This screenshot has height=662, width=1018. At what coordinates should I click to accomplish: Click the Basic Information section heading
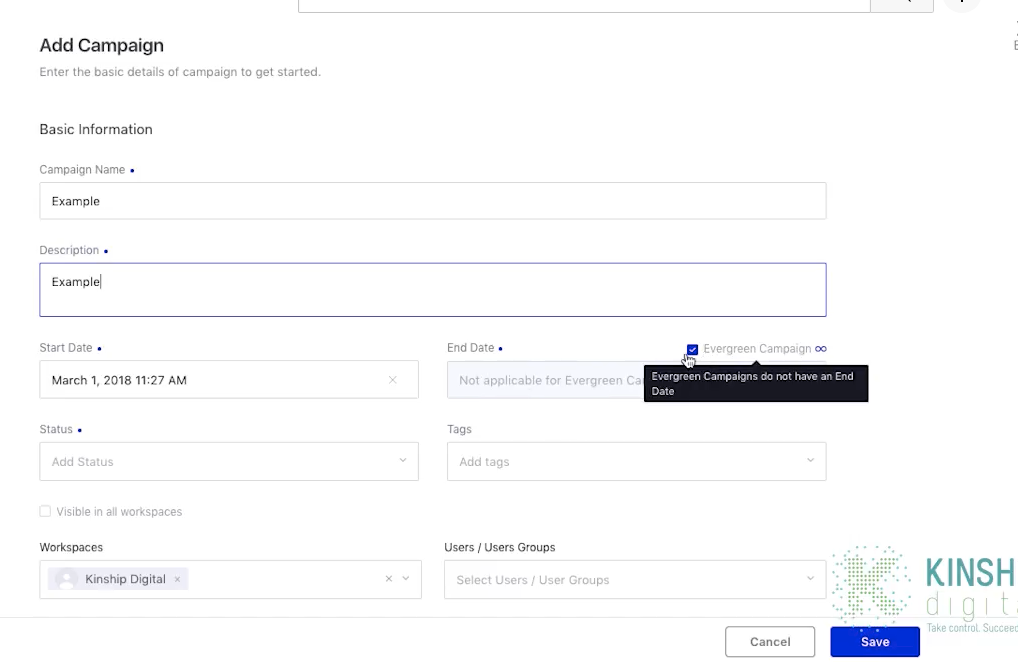pos(96,129)
